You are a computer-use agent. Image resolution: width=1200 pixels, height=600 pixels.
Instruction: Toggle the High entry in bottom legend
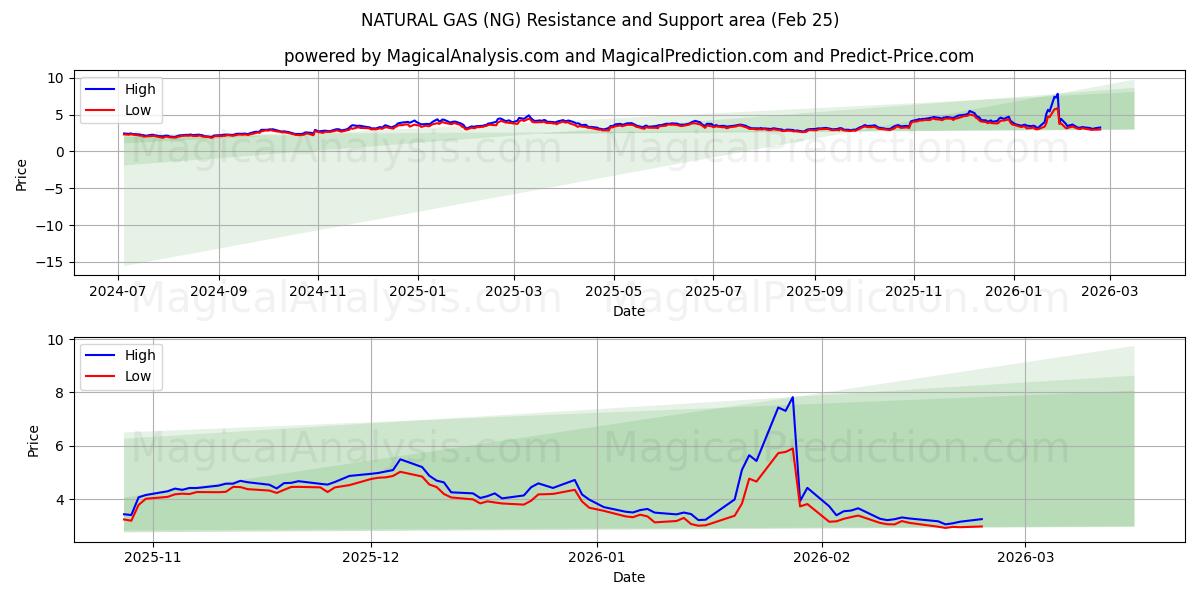pos(139,354)
